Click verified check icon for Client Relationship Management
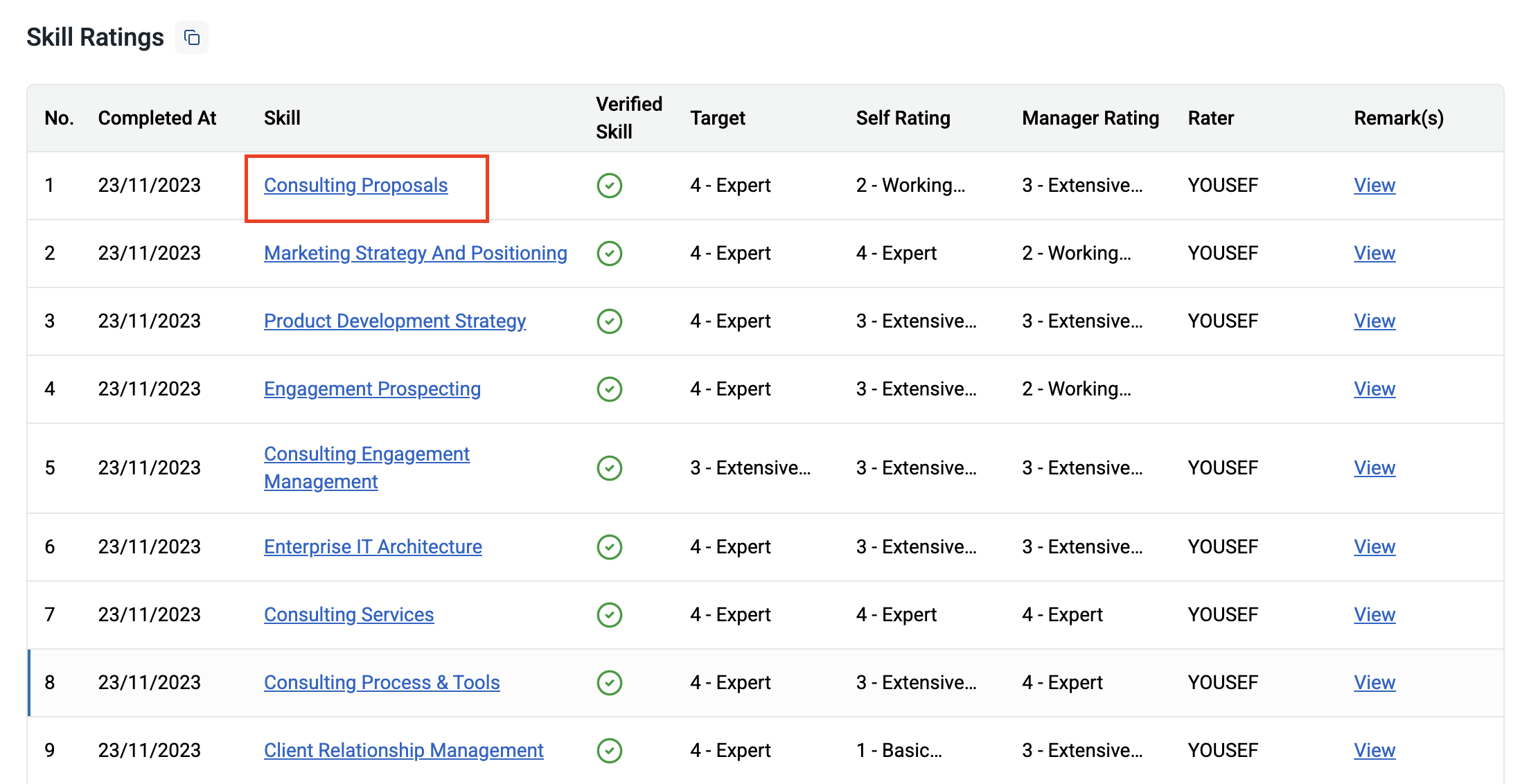 (x=609, y=751)
